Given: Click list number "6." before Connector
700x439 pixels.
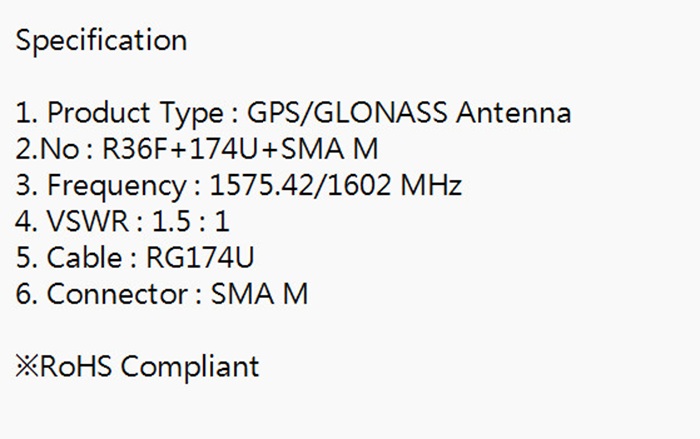Looking at the screenshot, I should point(27,294).
